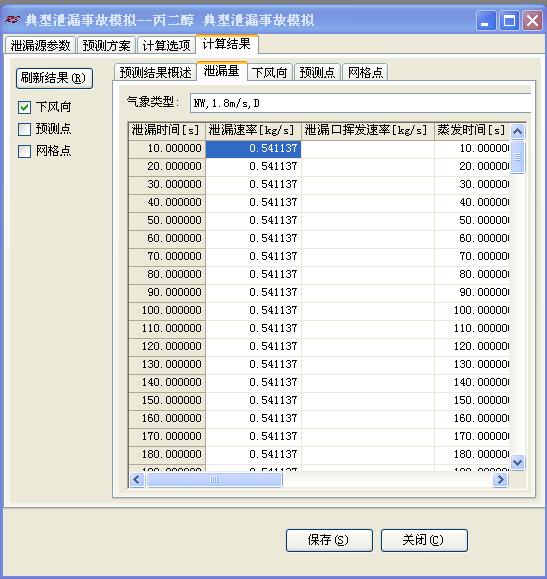Switch to the 下风向 sub-tab

click(x=270, y=72)
